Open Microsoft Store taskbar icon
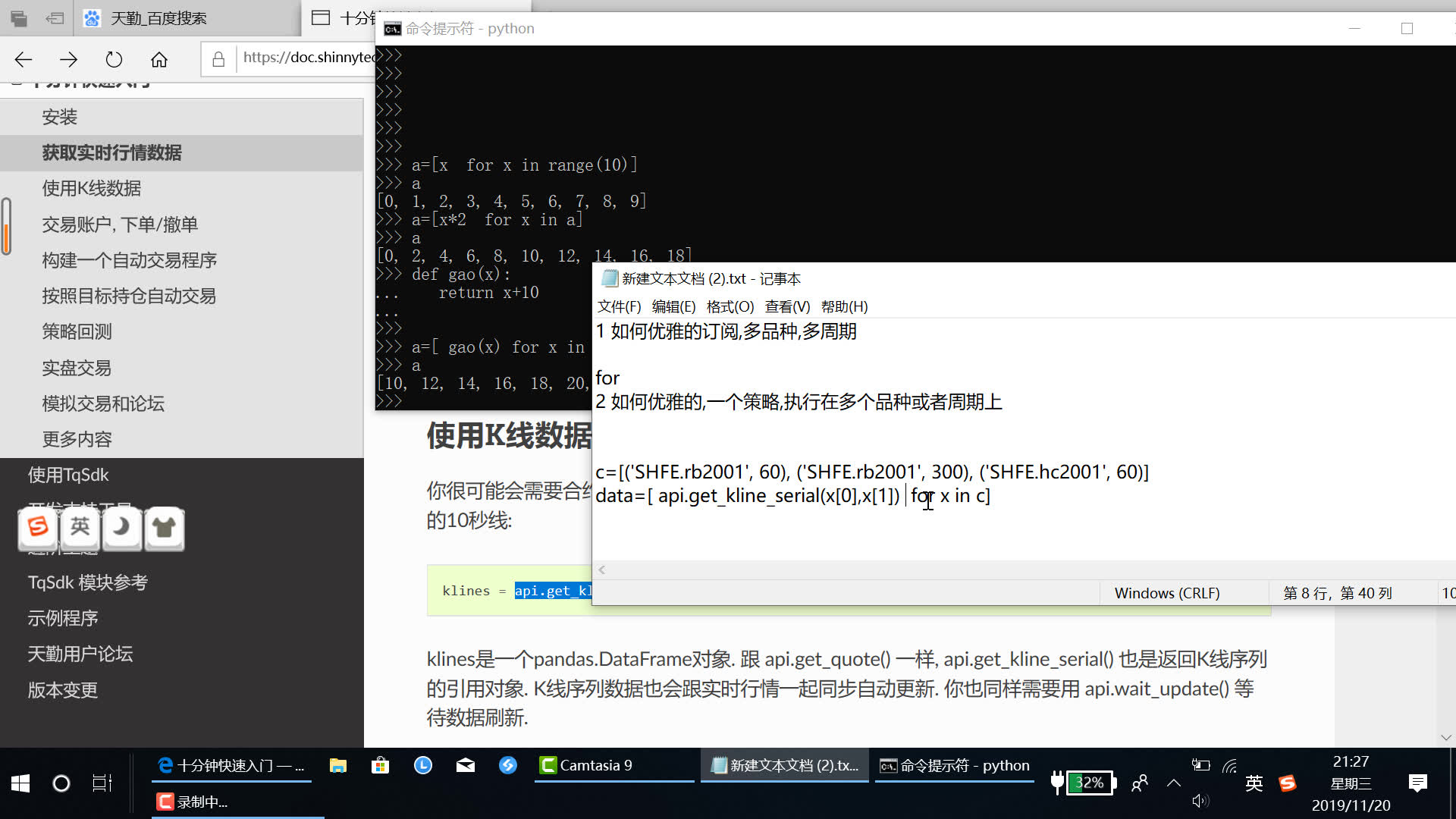1456x819 pixels. (x=380, y=766)
